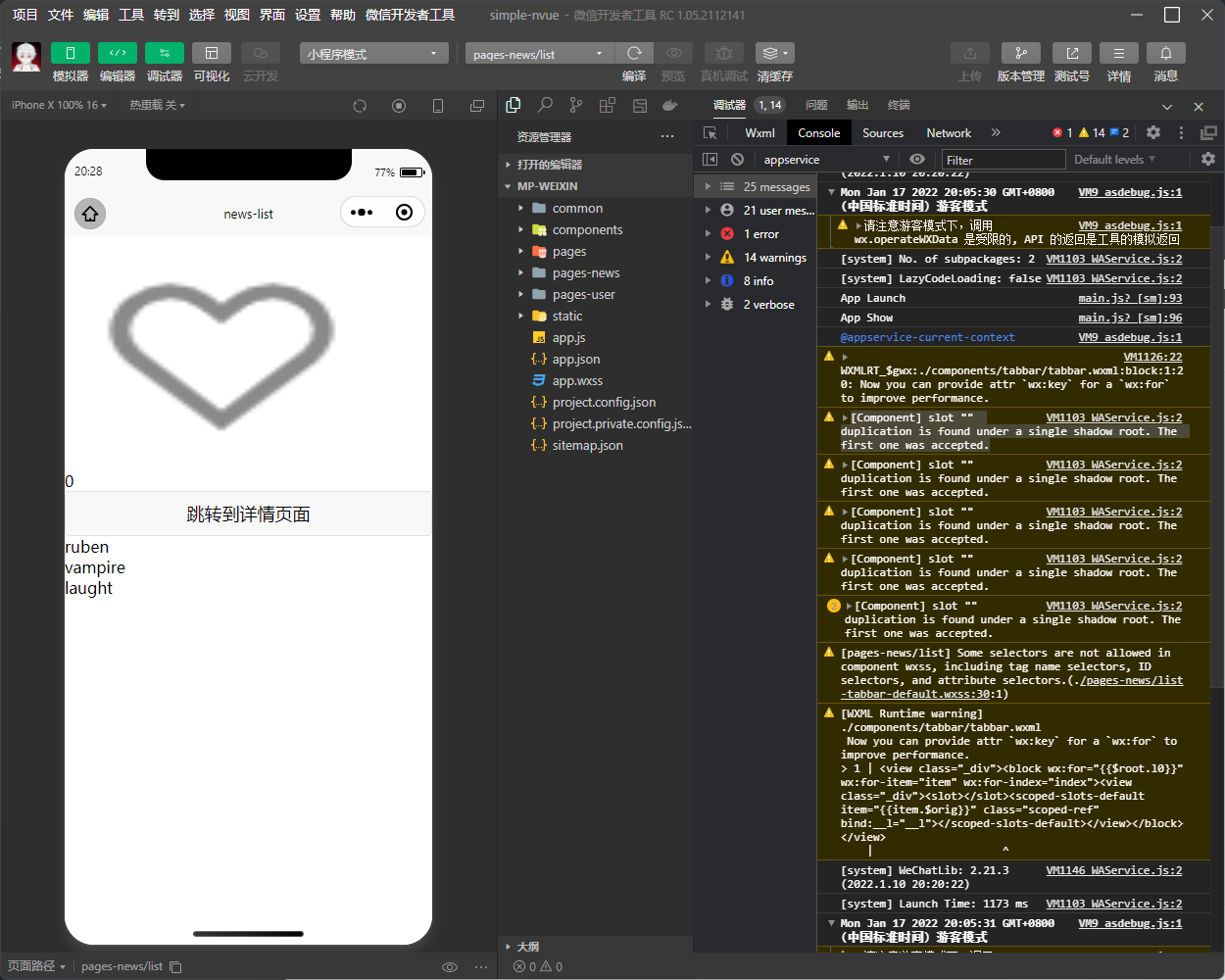Viewport: 1225px width, 980px height.
Task: Clear the console with the clear icon
Action: (737, 160)
